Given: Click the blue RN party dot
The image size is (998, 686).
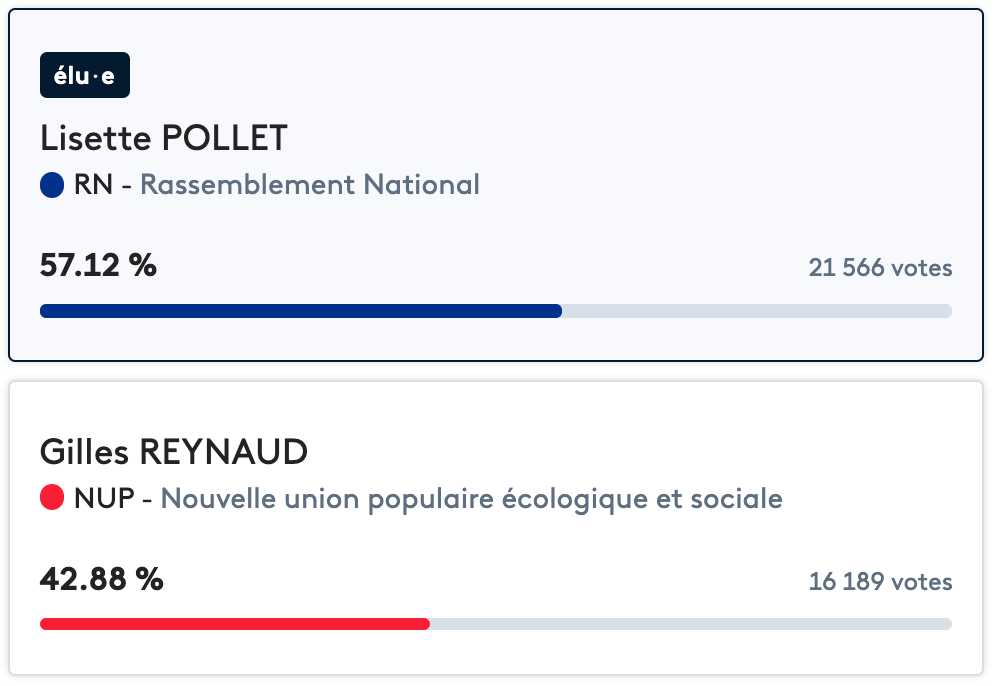Looking at the screenshot, I should (52, 185).
